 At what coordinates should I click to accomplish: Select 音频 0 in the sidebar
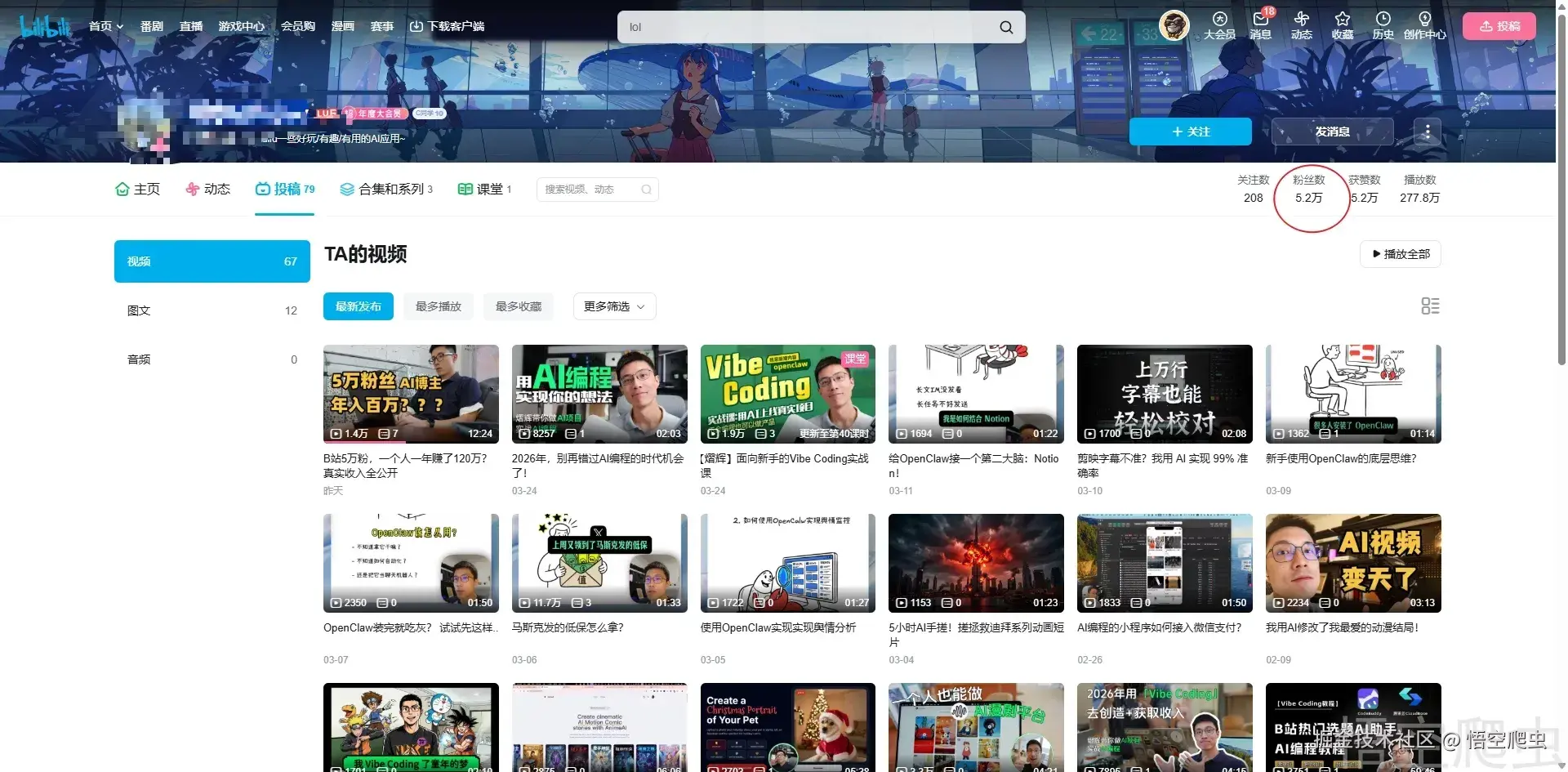(212, 359)
